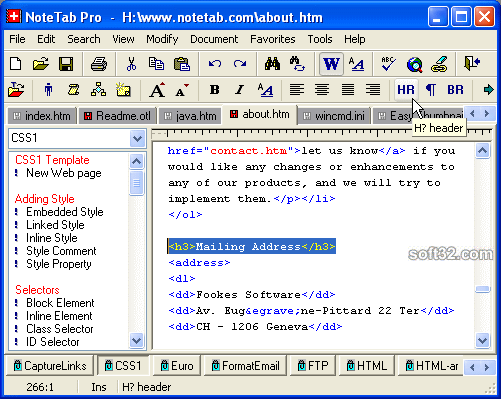The image size is (501, 399).
Task: Open the CSS1 library dropdown
Action: (137, 138)
